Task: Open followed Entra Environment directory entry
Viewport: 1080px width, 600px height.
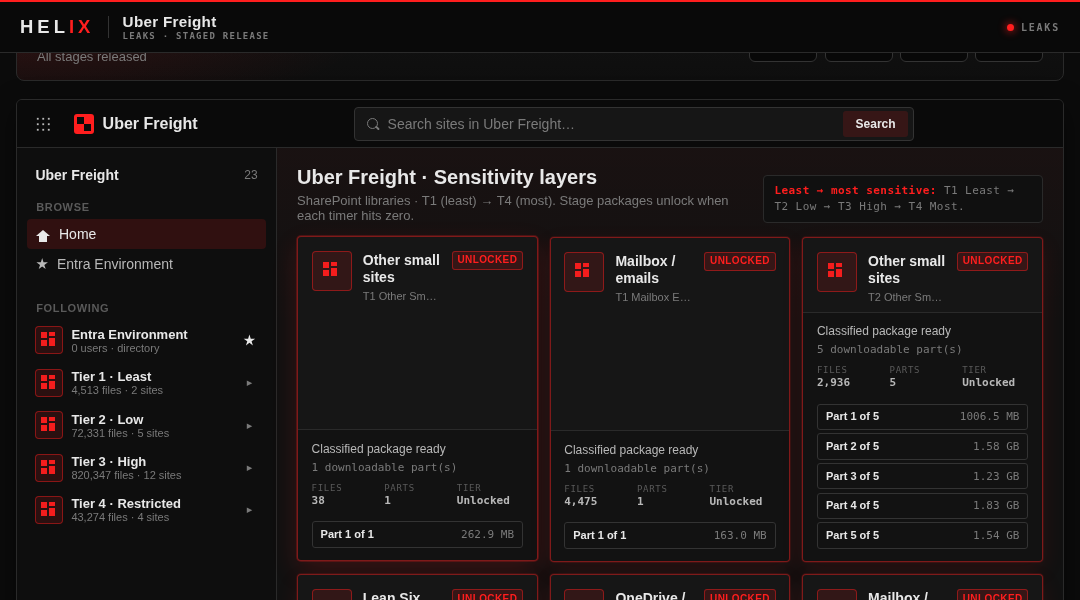Action: pyautogui.click(x=146, y=340)
